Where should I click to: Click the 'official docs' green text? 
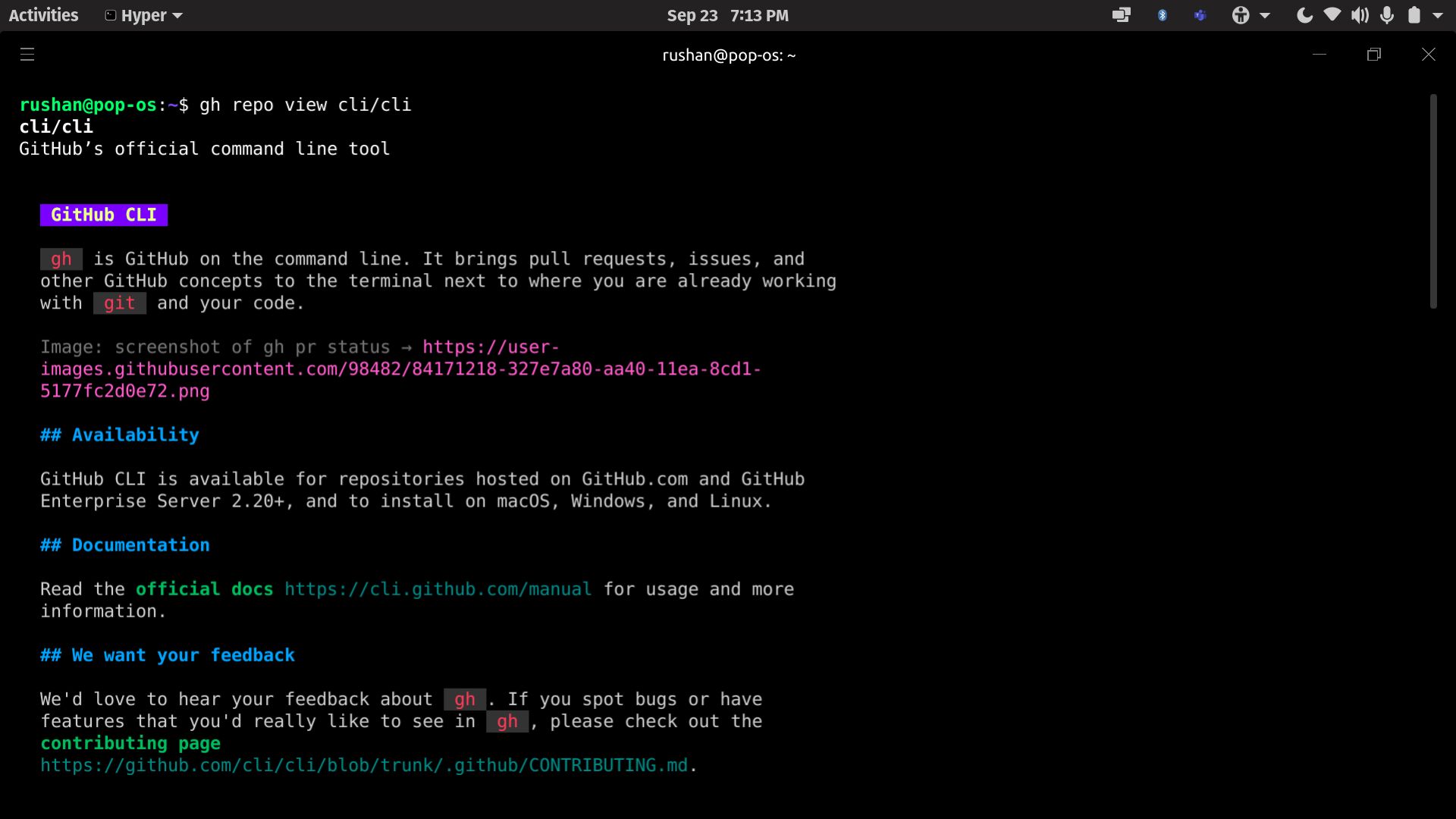pos(204,589)
